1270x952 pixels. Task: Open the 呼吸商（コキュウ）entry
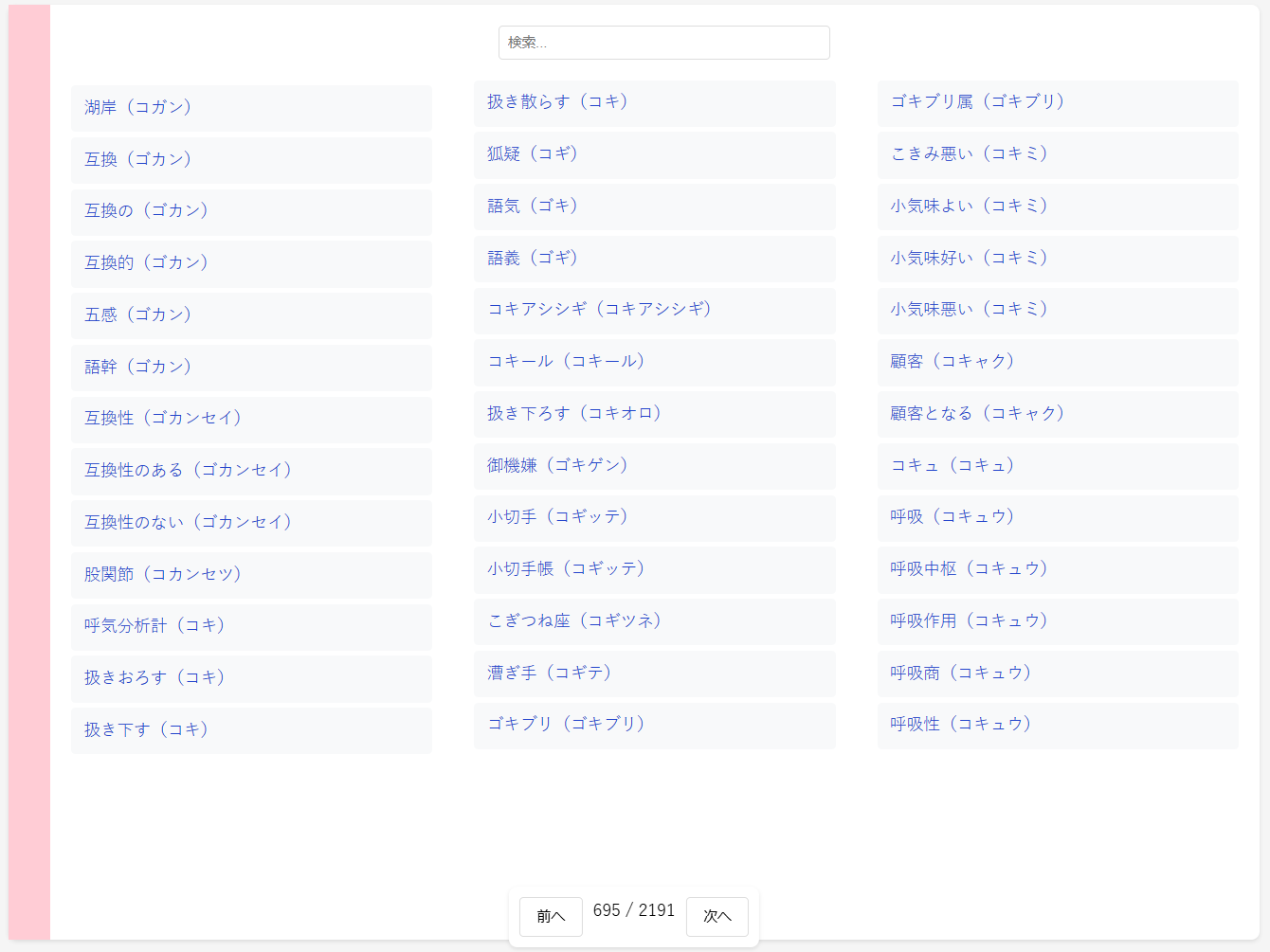click(1058, 674)
